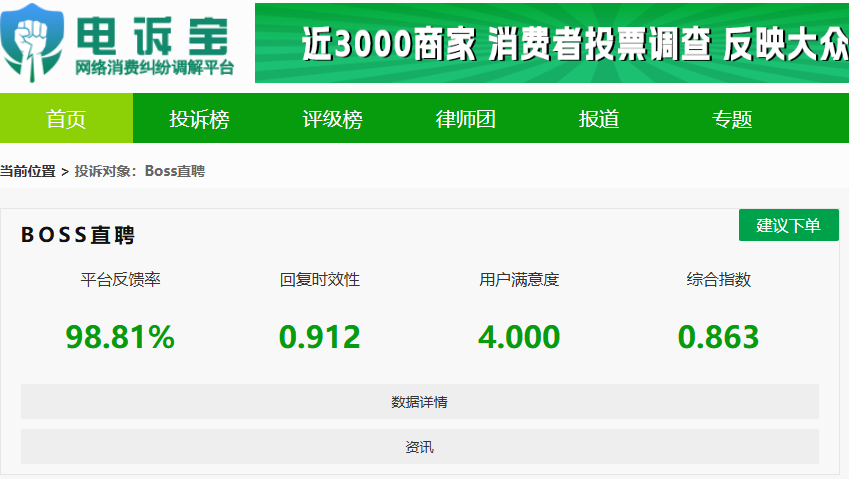
Task: Click the 建议下单 green button
Action: 789,225
